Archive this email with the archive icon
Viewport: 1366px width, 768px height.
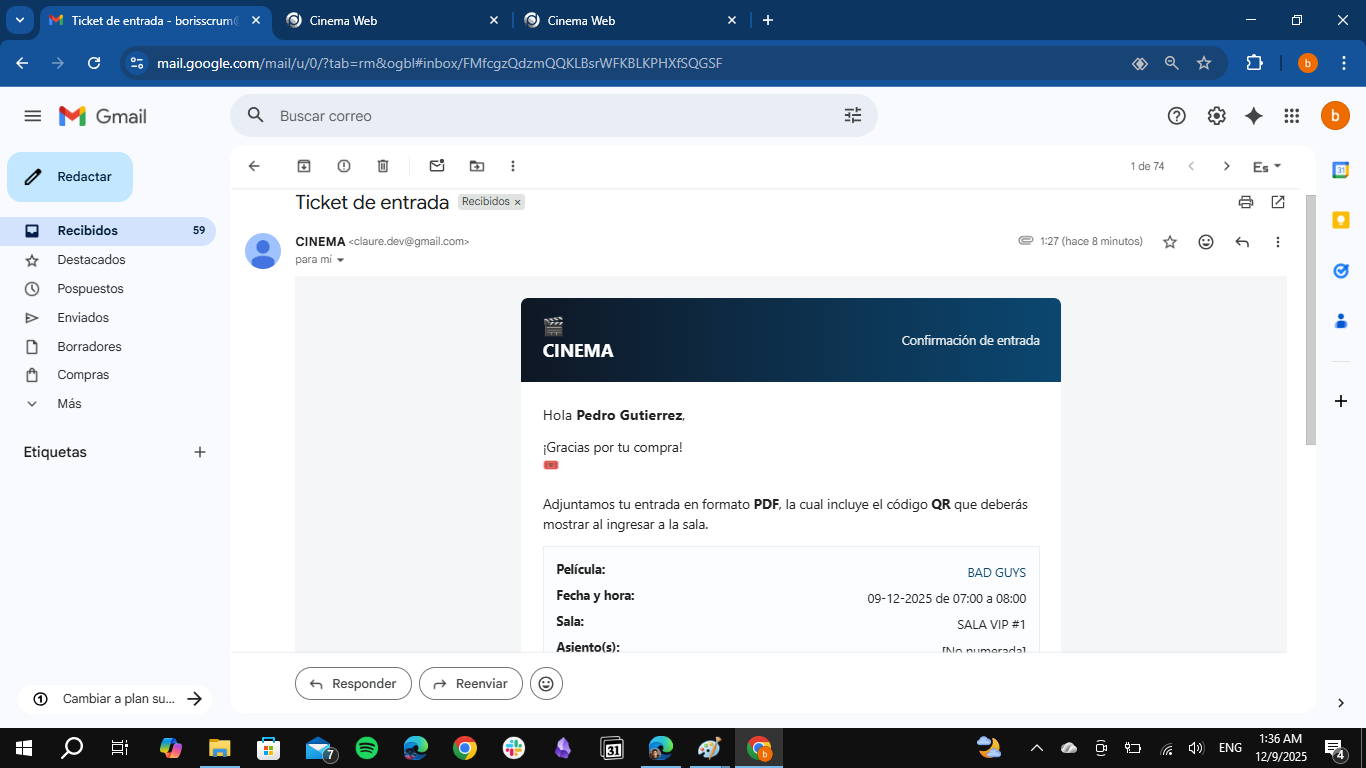pos(304,166)
